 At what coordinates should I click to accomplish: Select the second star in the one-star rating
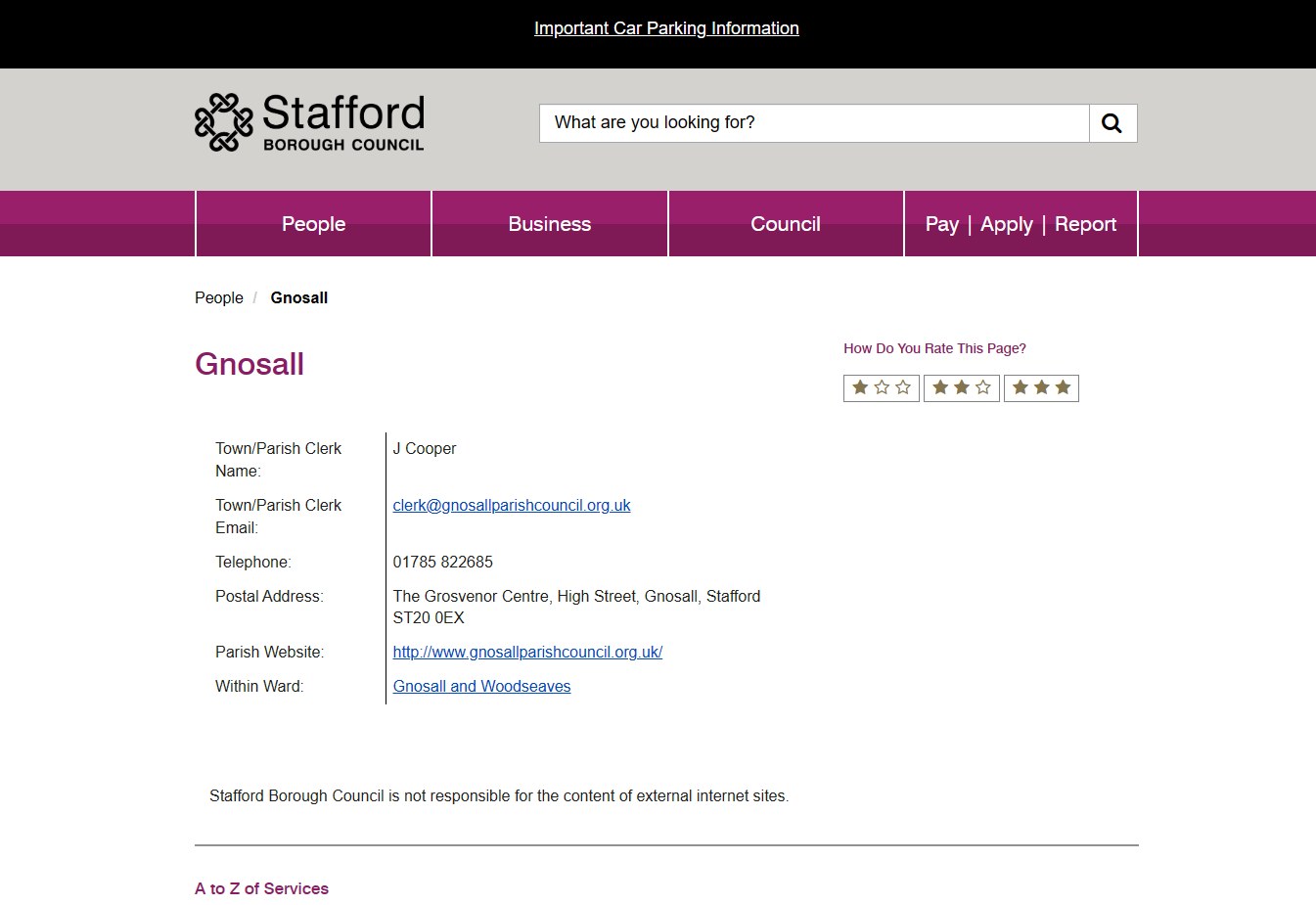click(x=881, y=387)
